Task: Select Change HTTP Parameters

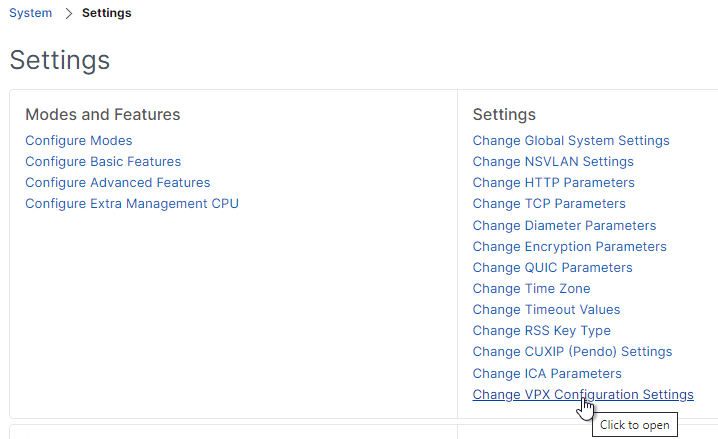Action: pos(554,183)
